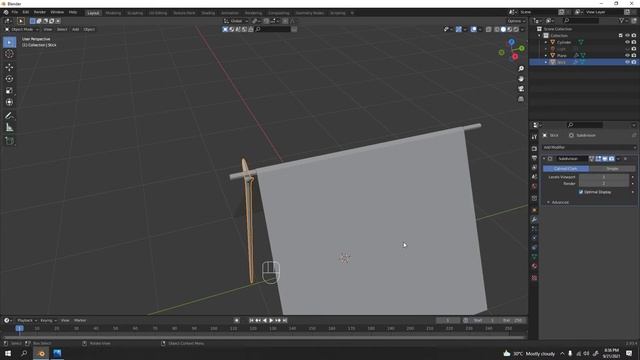The height and width of the screenshot is (360, 640).
Task: Open the Material properties tab
Action: [x=534, y=266]
